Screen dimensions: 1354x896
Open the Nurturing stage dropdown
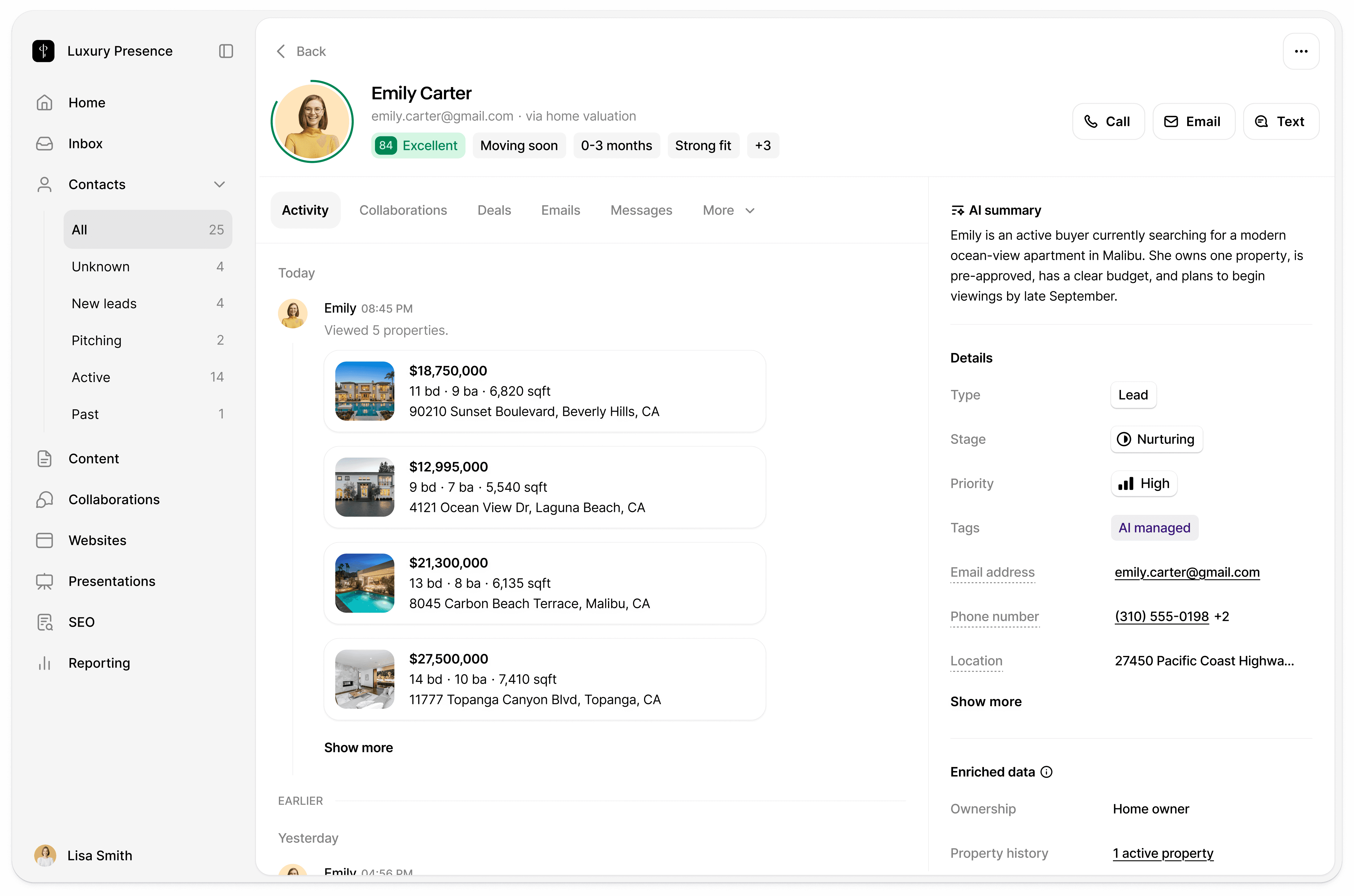(1156, 439)
